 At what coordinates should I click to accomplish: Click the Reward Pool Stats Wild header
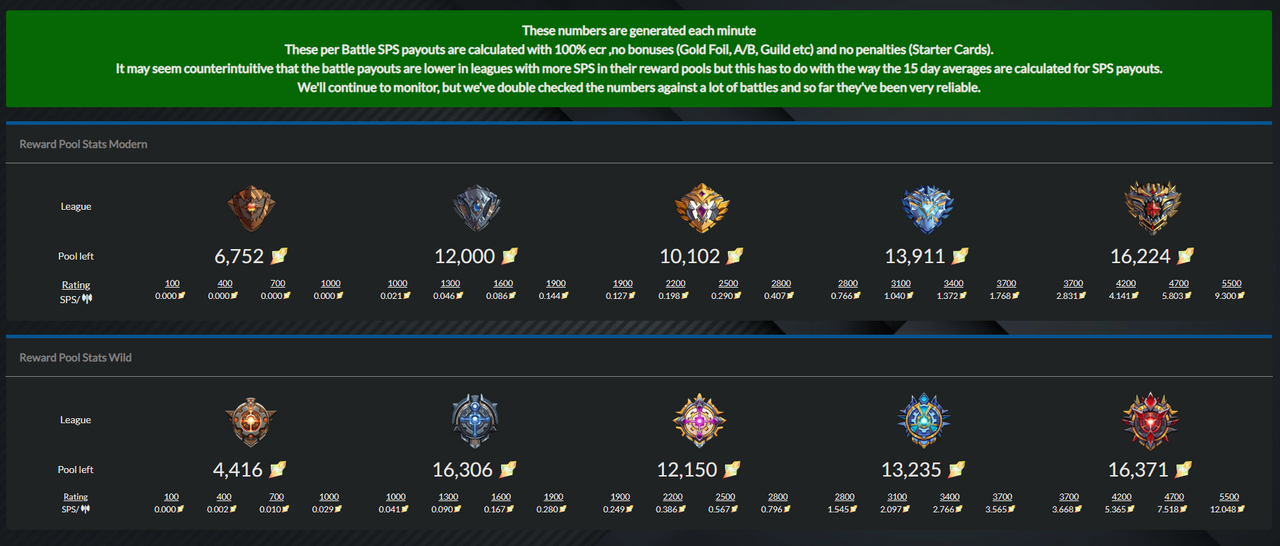76,357
